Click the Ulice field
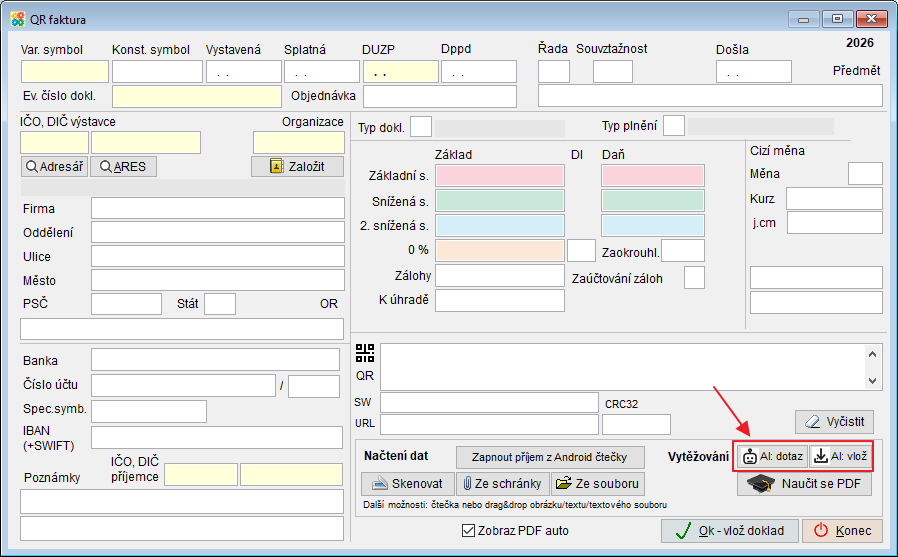898x557 pixels. (218, 256)
